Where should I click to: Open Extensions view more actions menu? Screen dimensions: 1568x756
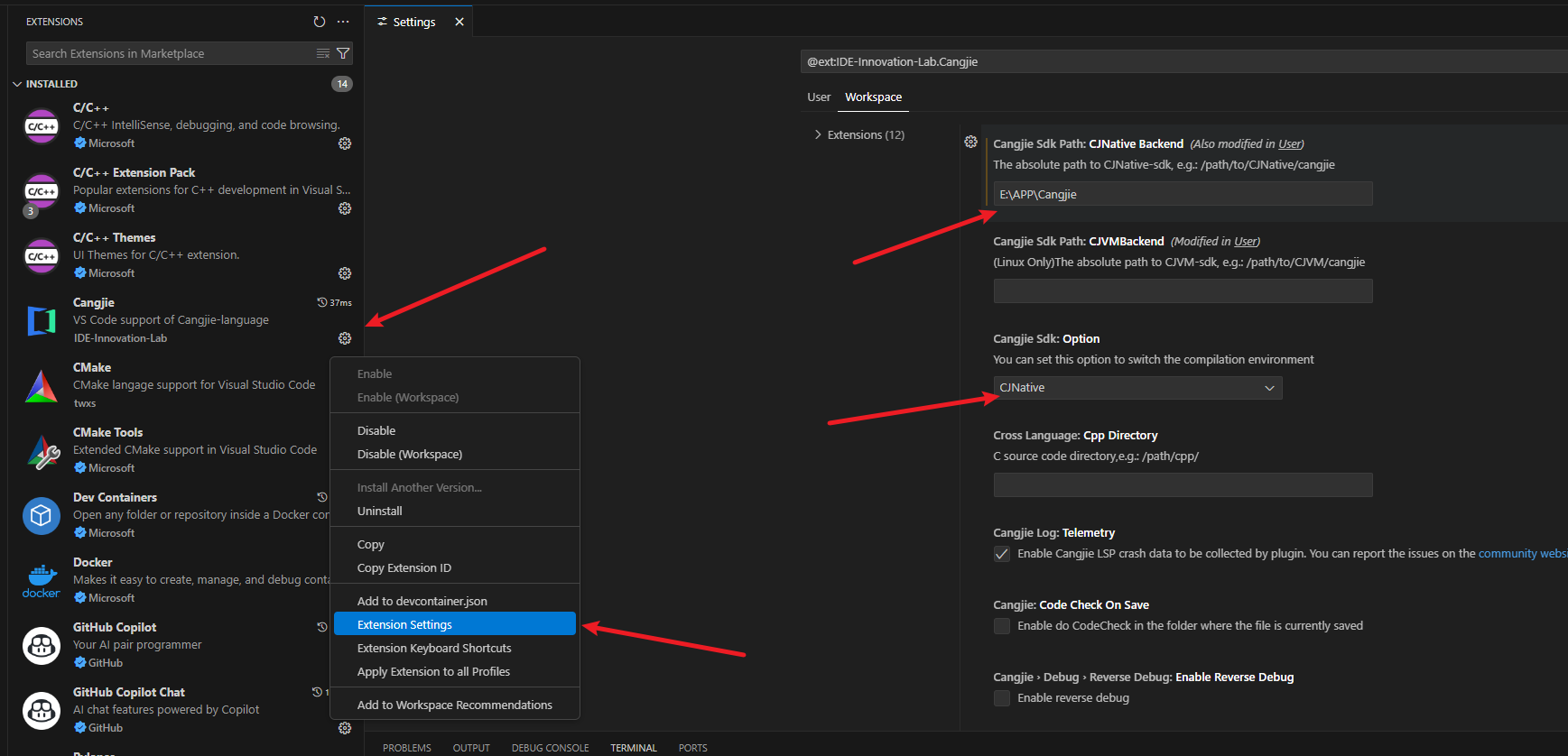coord(343,22)
